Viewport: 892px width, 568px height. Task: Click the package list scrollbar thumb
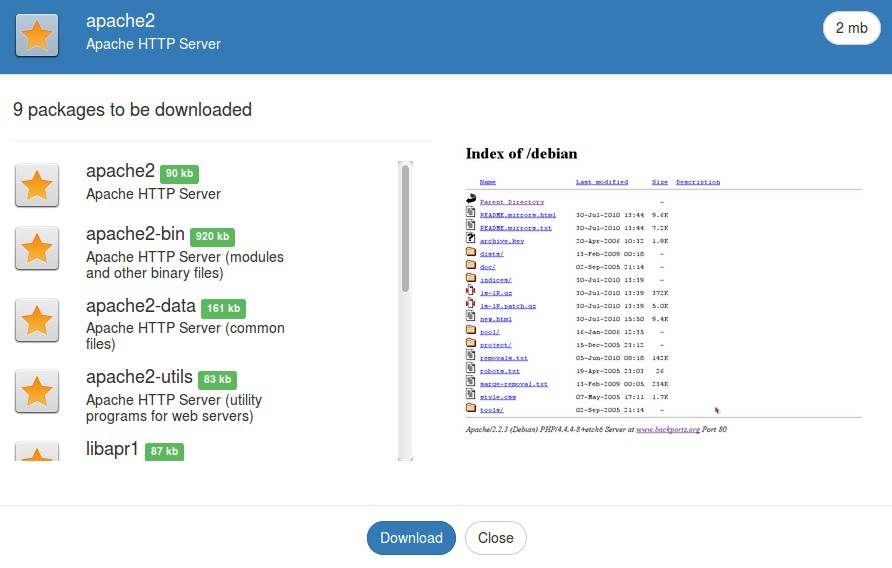(x=405, y=228)
